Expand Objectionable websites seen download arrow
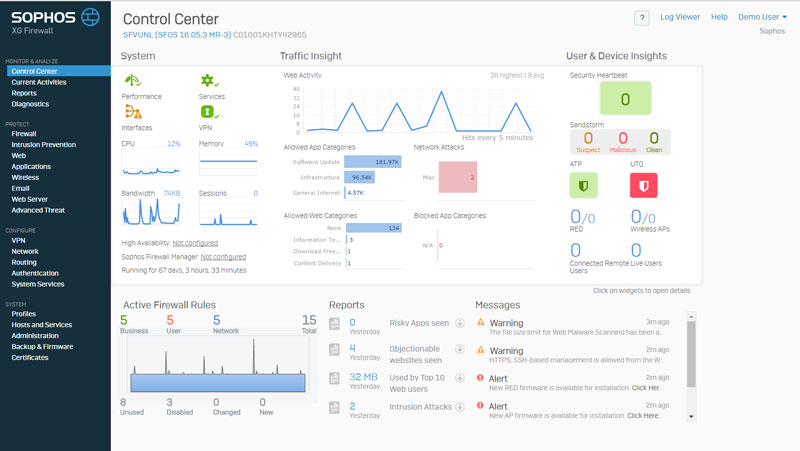This screenshot has height=451, width=800. click(459, 351)
